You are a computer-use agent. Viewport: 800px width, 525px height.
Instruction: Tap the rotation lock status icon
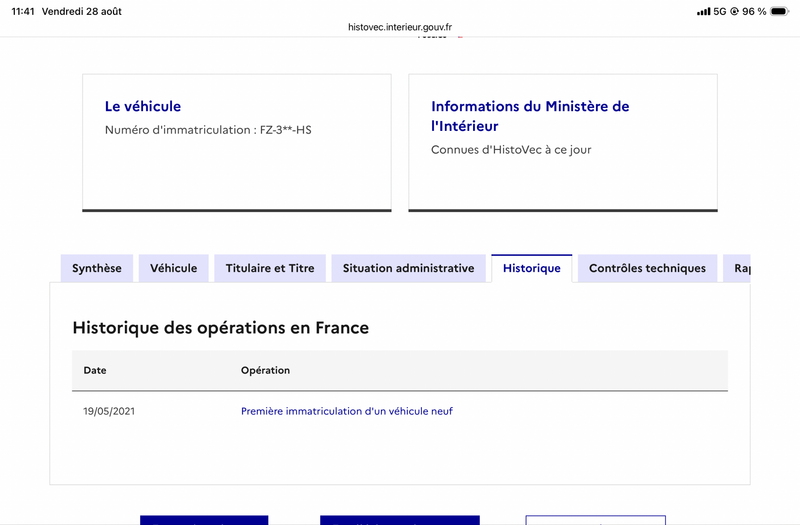click(x=734, y=11)
